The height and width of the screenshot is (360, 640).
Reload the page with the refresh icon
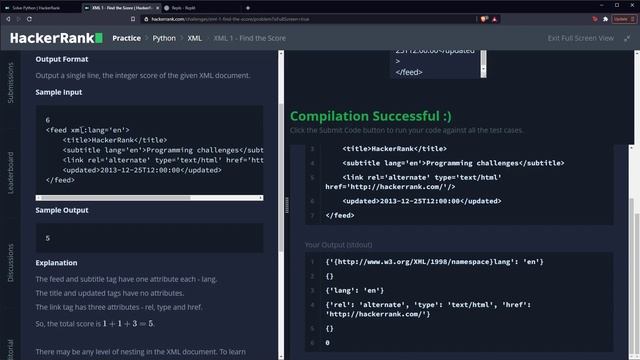click(x=29, y=19)
